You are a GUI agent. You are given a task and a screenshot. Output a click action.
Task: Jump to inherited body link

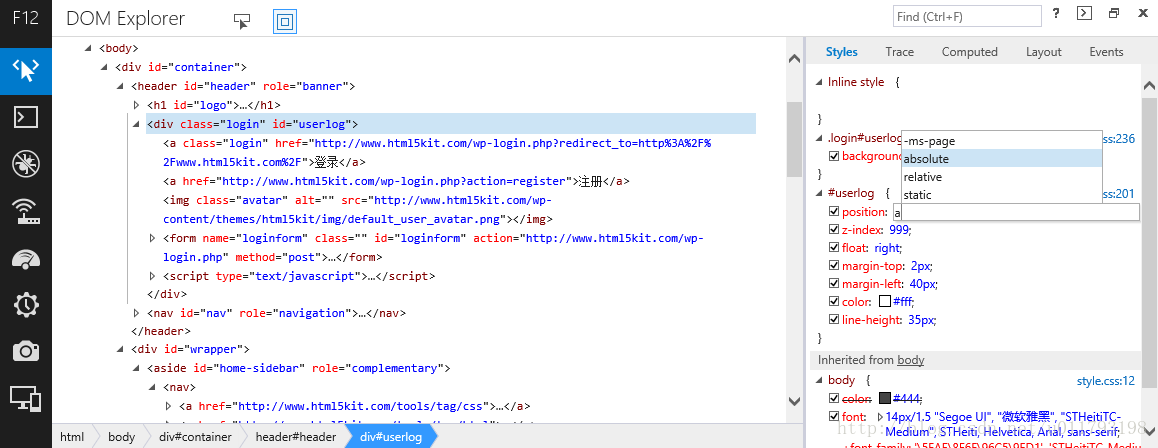point(911,361)
